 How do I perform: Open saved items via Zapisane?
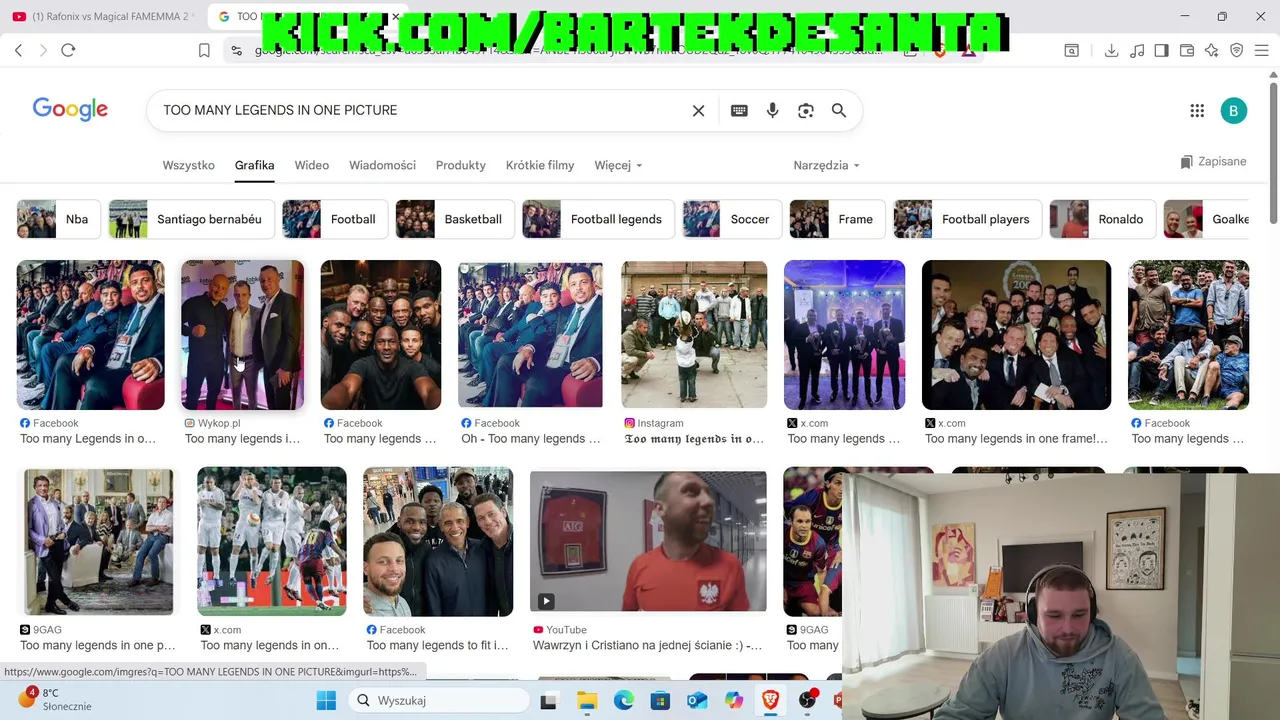tap(1213, 162)
